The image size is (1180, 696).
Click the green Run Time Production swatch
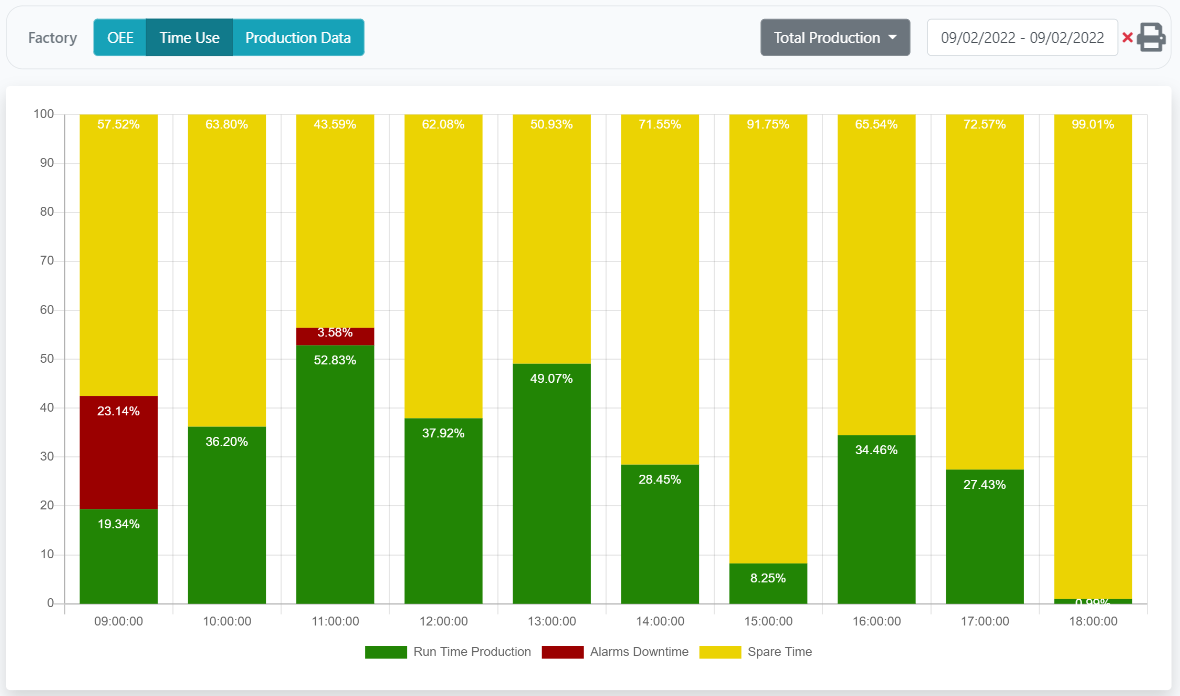[x=386, y=652]
